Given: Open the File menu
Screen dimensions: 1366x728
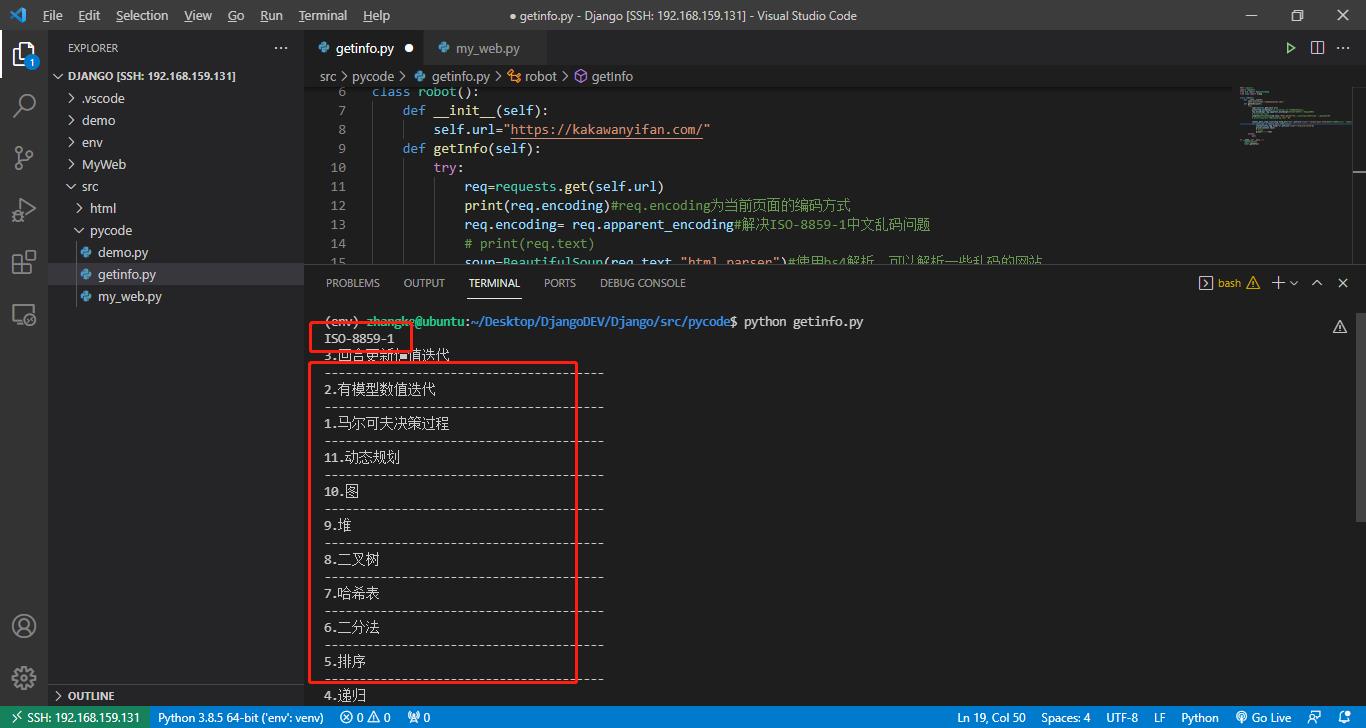Looking at the screenshot, I should 53,15.
